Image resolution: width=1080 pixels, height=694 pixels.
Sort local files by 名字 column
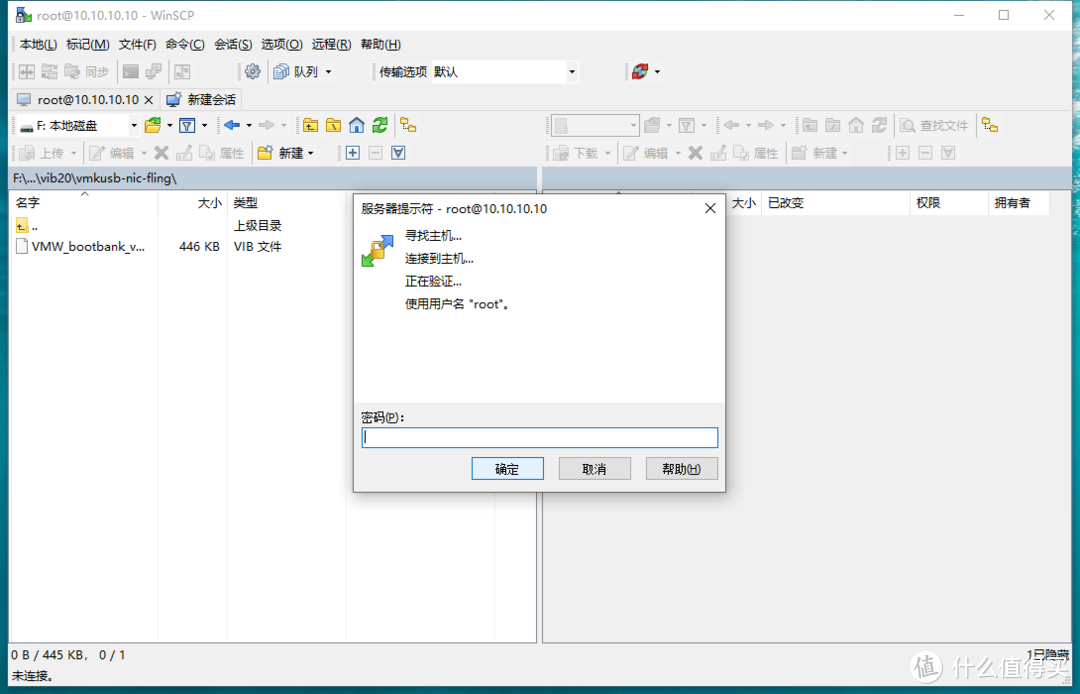[84, 203]
